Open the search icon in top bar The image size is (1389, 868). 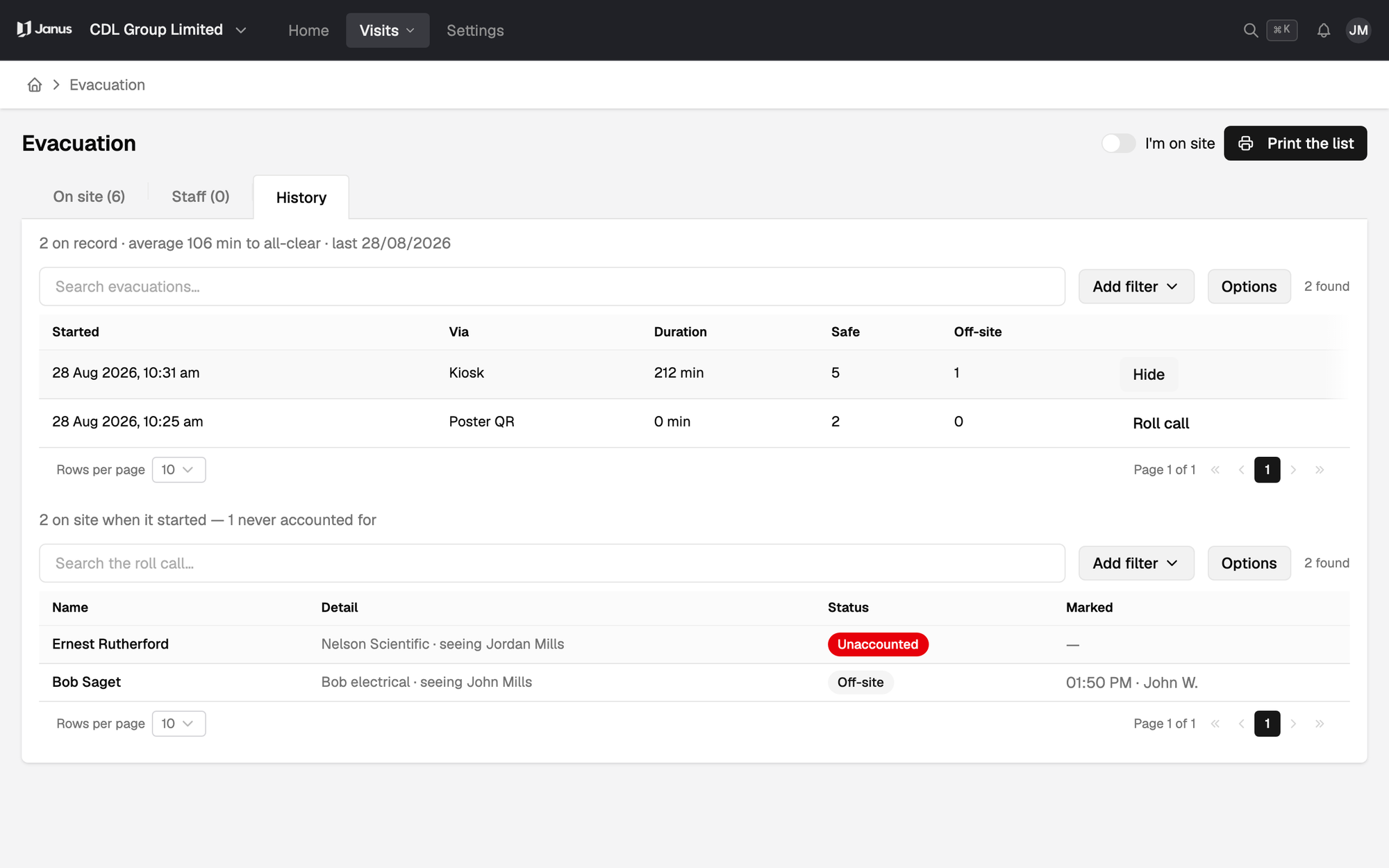[1250, 30]
